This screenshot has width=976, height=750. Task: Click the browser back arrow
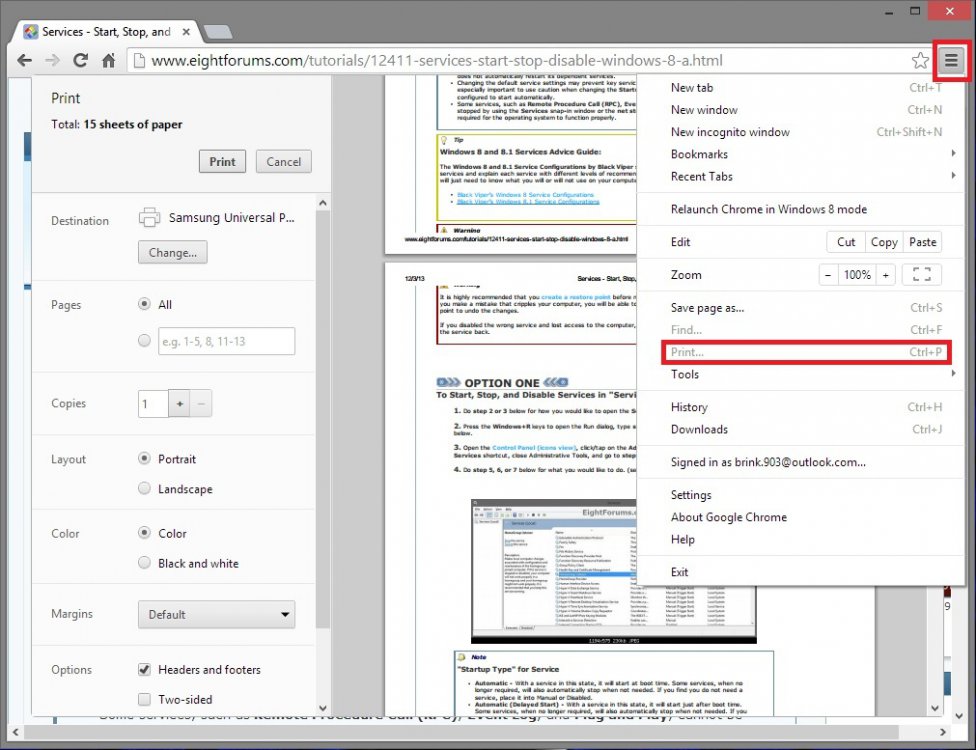[x=24, y=60]
